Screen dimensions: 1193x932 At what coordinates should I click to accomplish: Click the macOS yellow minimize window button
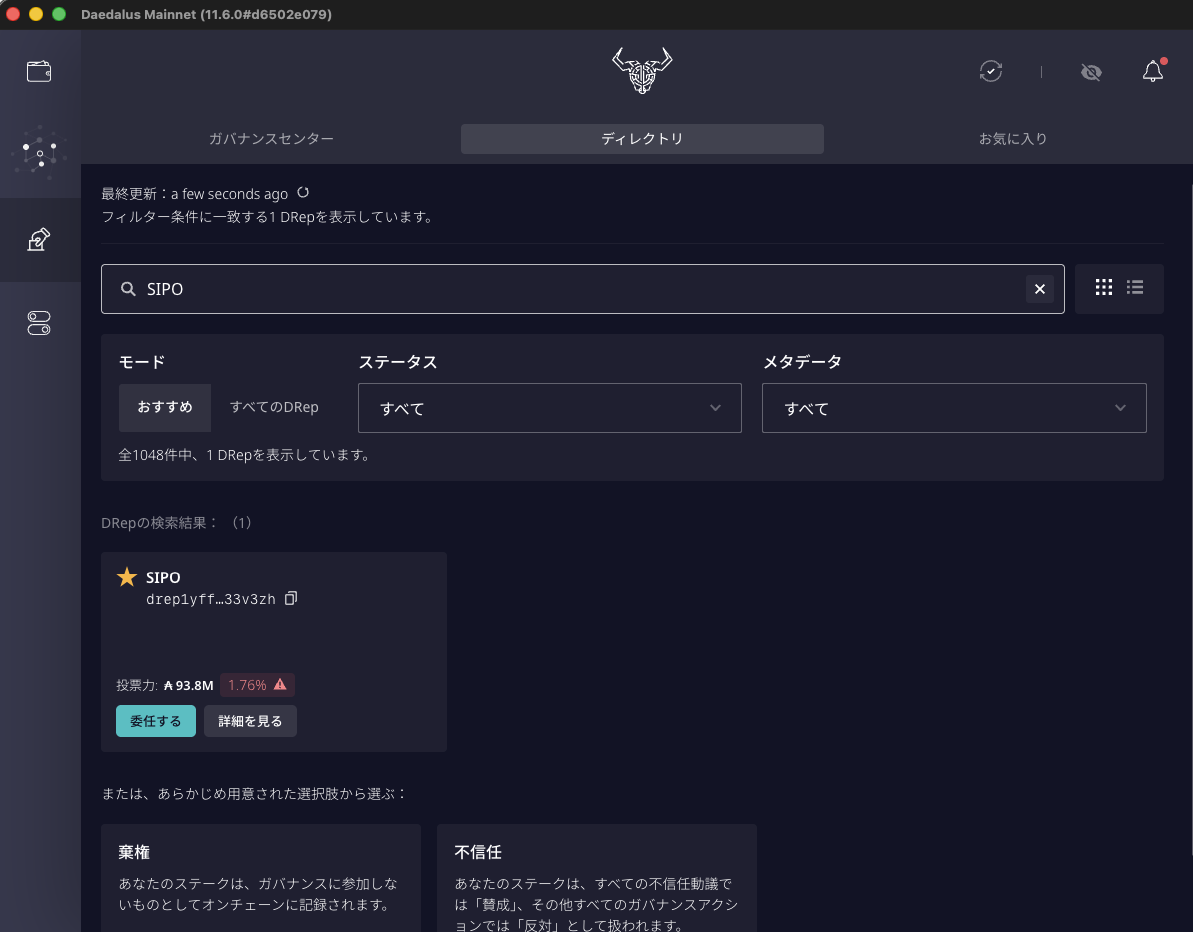36,14
